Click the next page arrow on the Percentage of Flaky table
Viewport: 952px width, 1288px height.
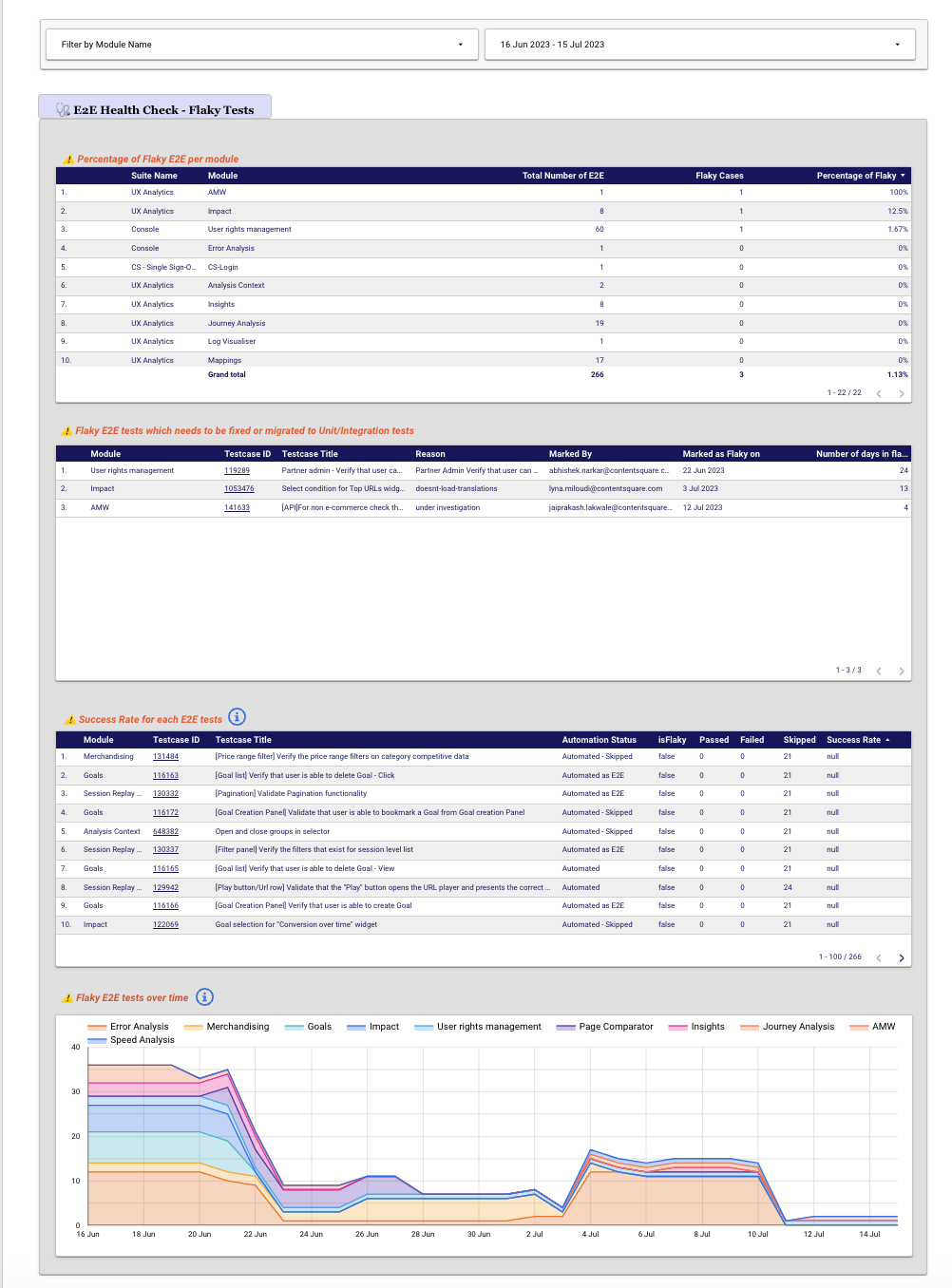tap(901, 392)
